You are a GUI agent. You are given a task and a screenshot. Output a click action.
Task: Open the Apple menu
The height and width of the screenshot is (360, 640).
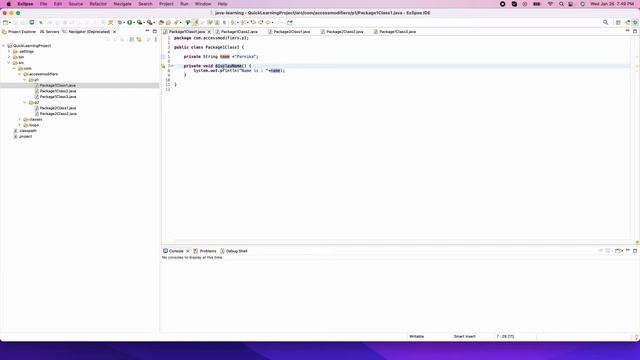9,4
